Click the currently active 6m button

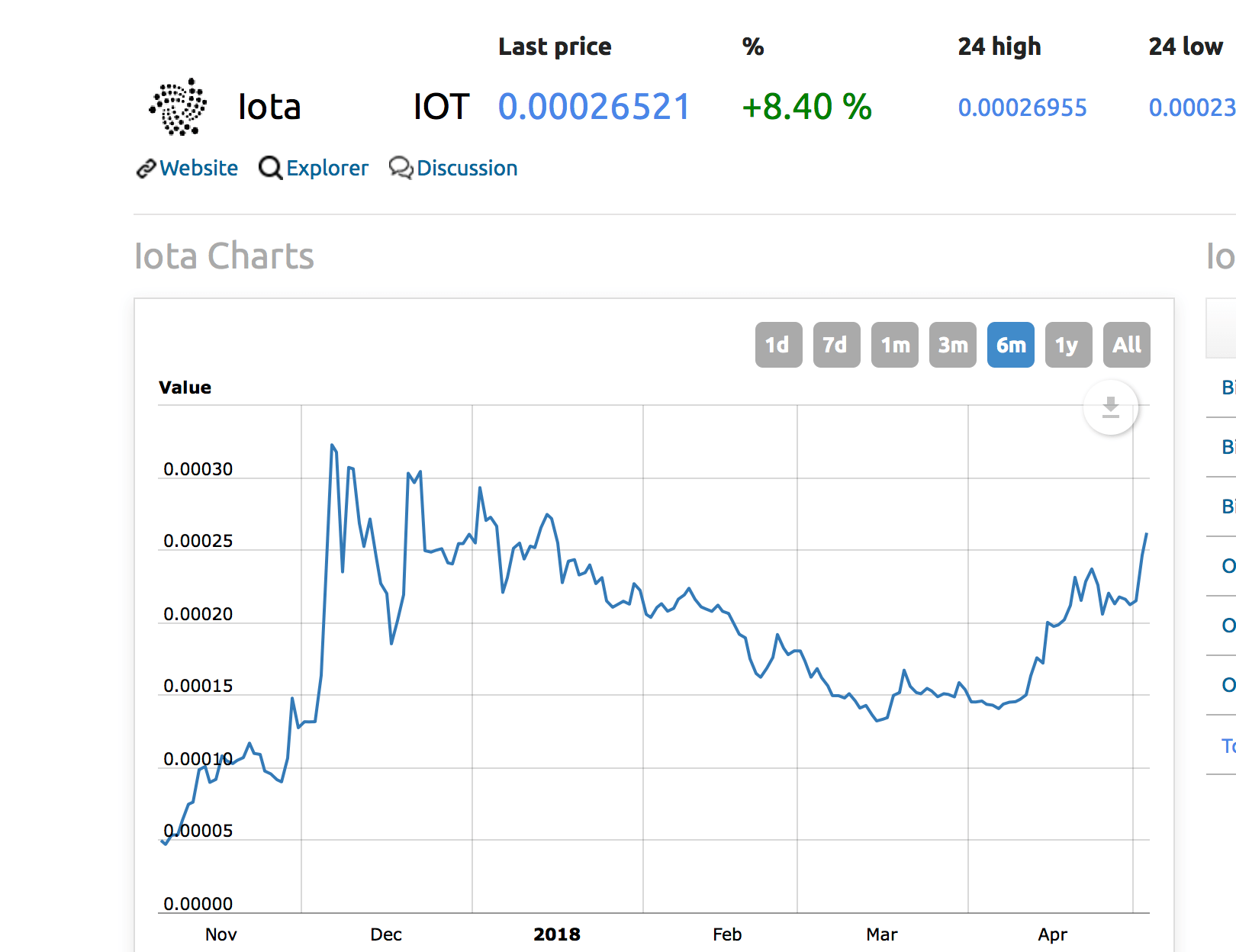click(x=1010, y=345)
